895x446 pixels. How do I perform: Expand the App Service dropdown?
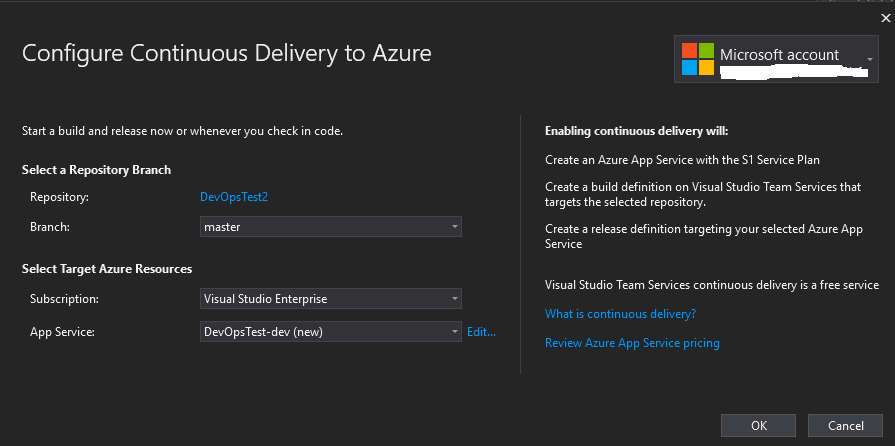[330, 331]
